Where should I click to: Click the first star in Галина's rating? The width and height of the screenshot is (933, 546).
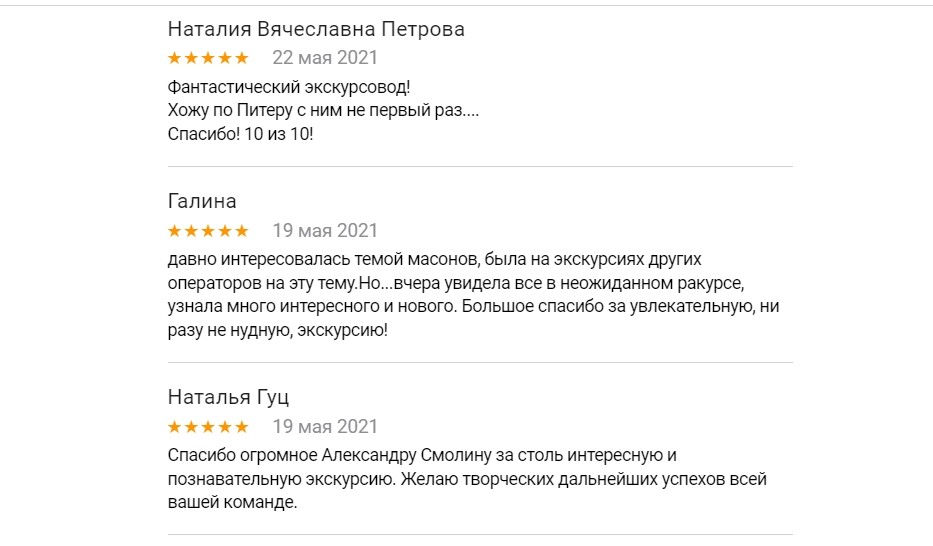(175, 231)
